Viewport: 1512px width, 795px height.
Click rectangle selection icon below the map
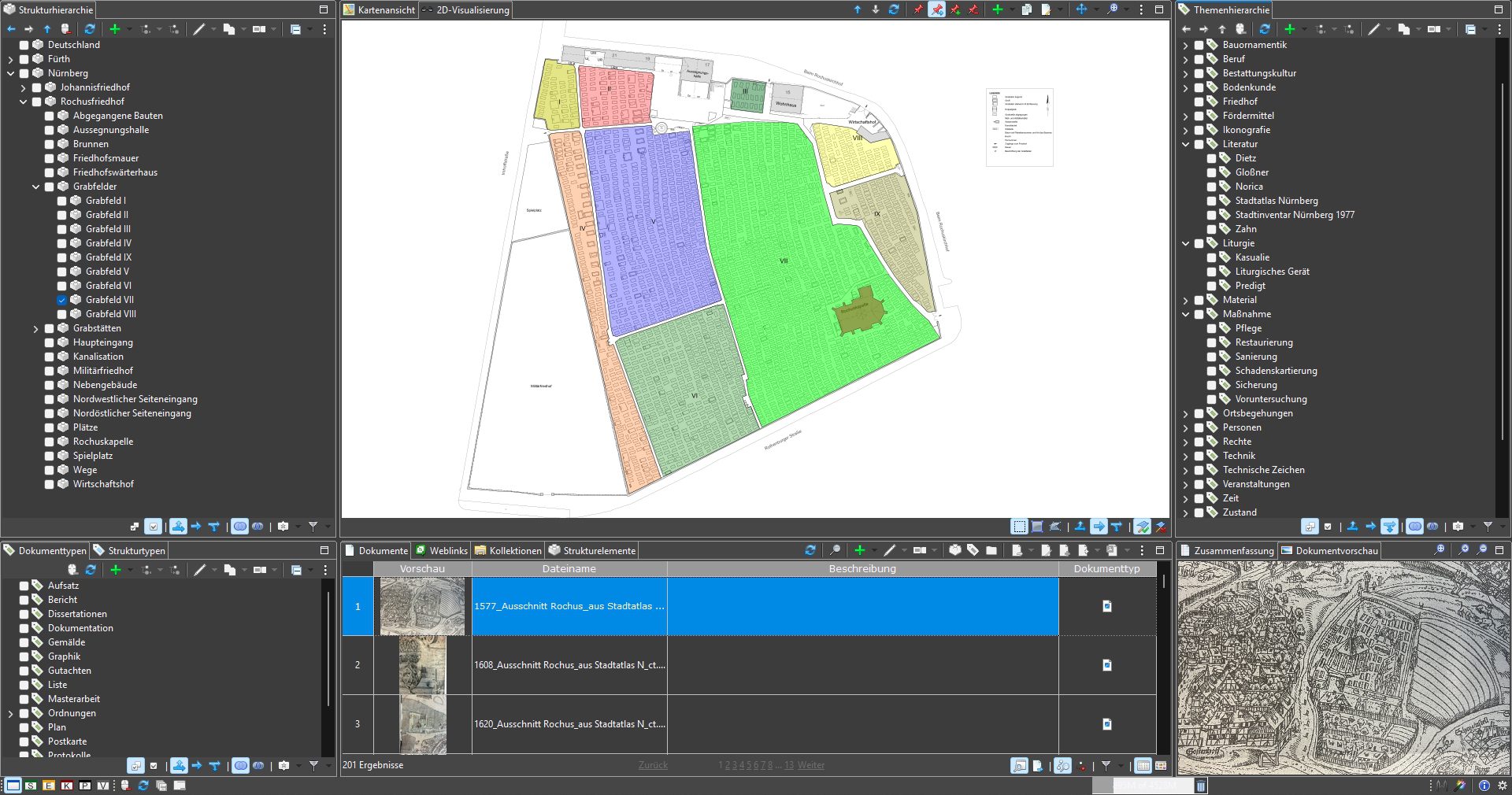click(x=1020, y=527)
